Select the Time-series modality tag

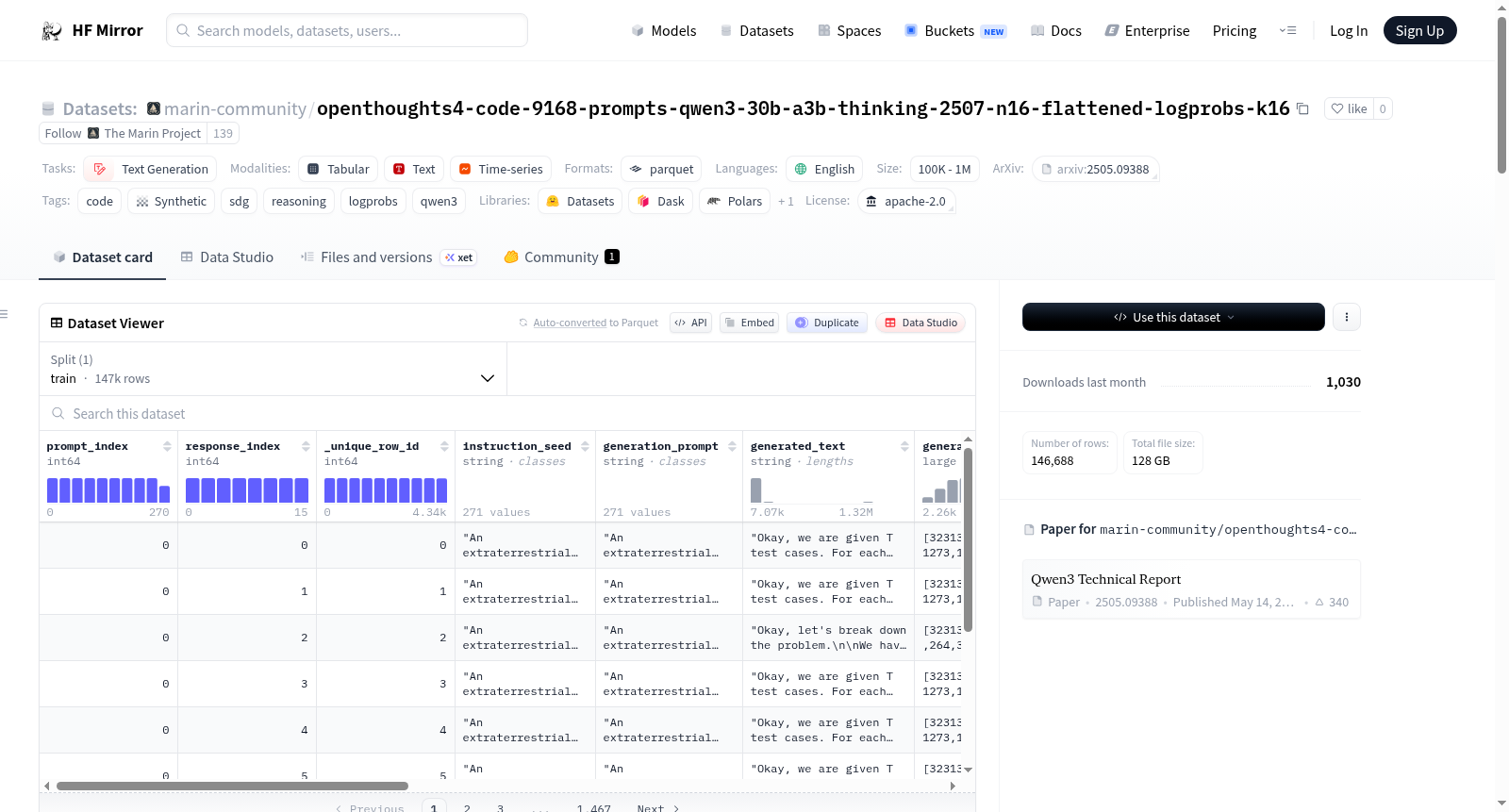click(501, 169)
